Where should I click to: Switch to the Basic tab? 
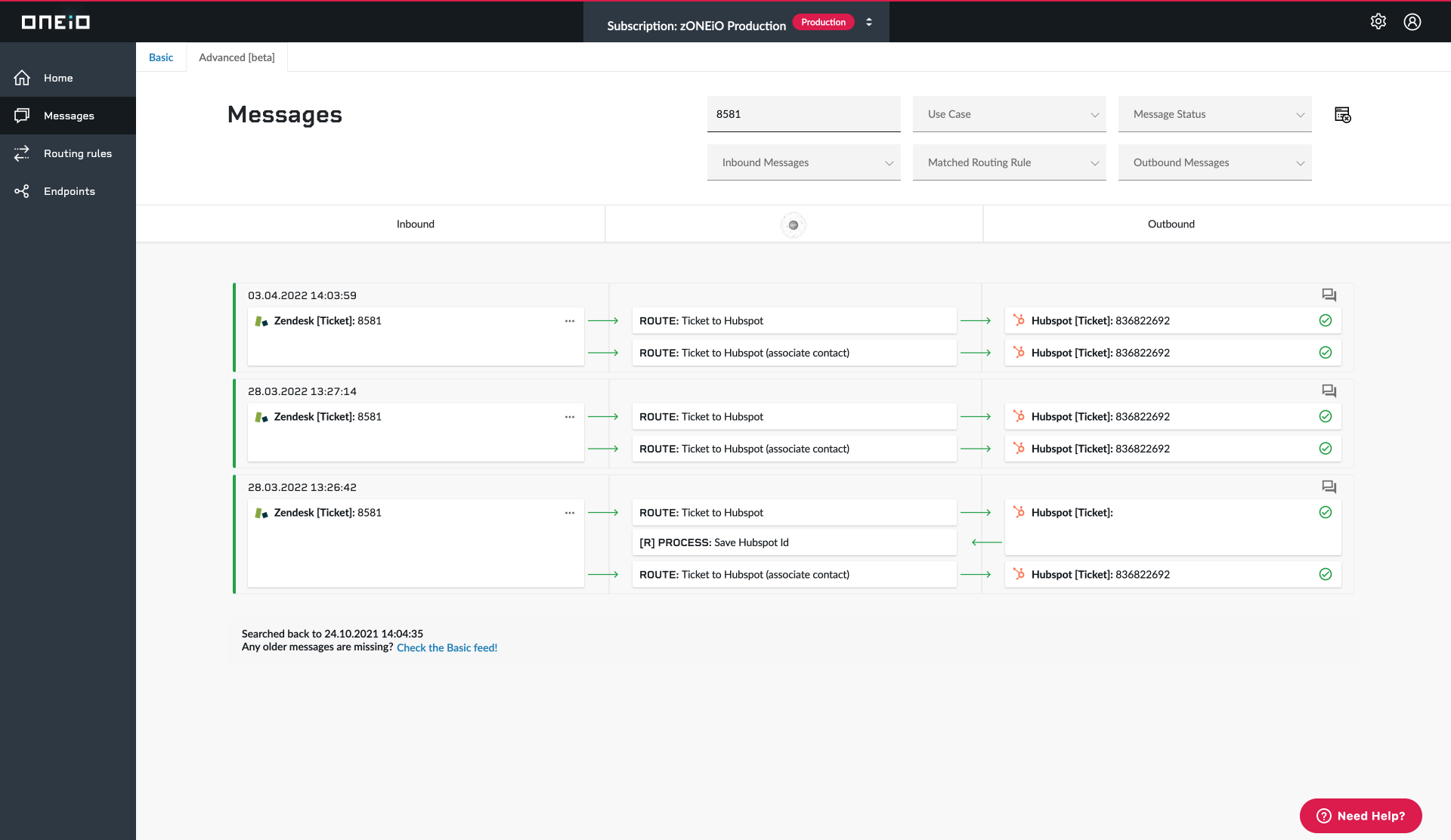tap(161, 57)
